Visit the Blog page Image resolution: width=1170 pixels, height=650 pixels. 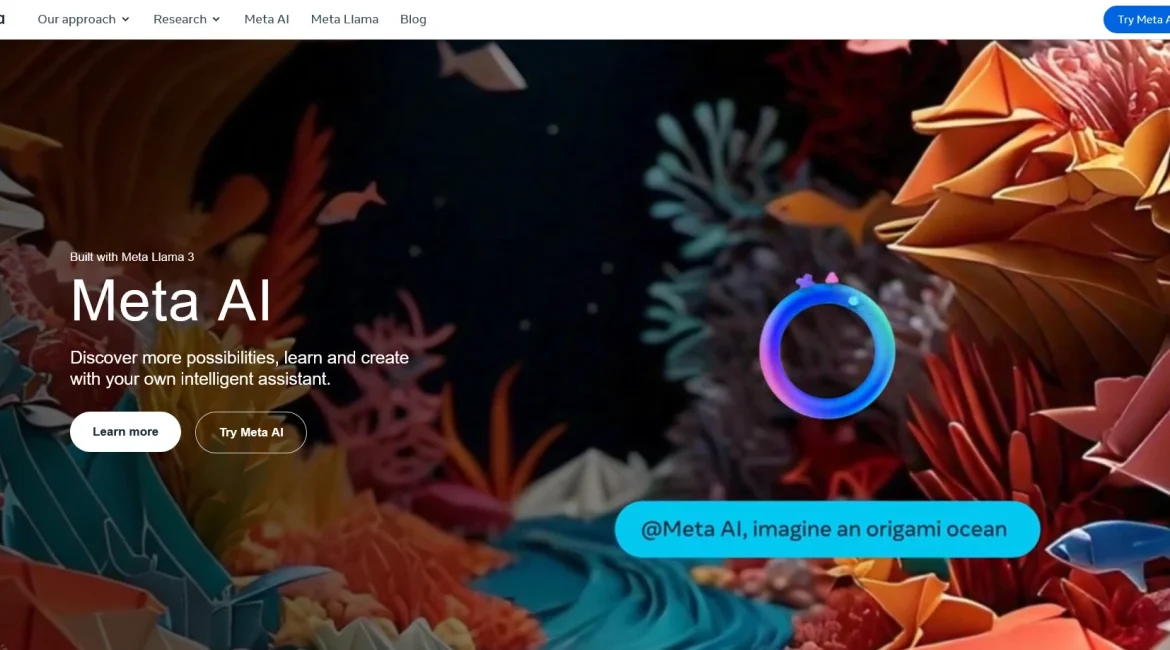[413, 19]
